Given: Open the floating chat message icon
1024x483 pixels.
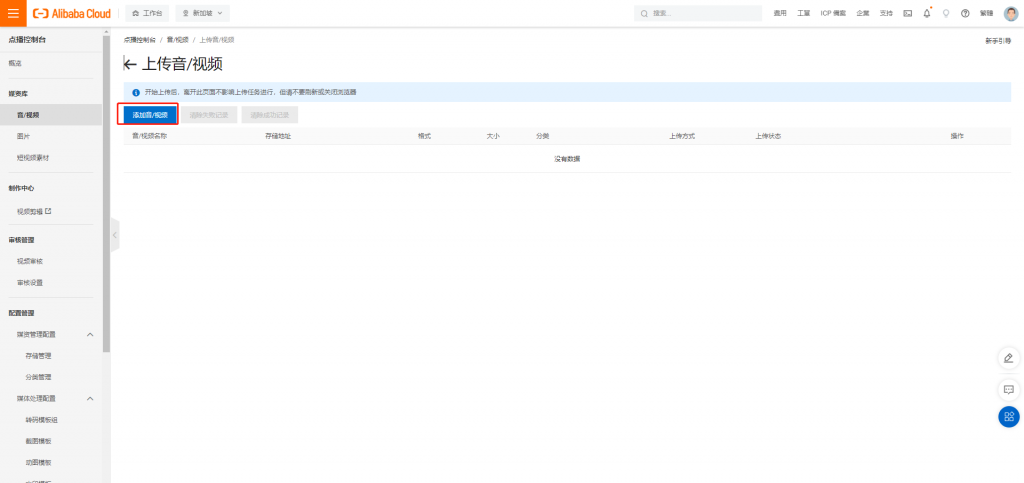Looking at the screenshot, I should coord(1008,390).
